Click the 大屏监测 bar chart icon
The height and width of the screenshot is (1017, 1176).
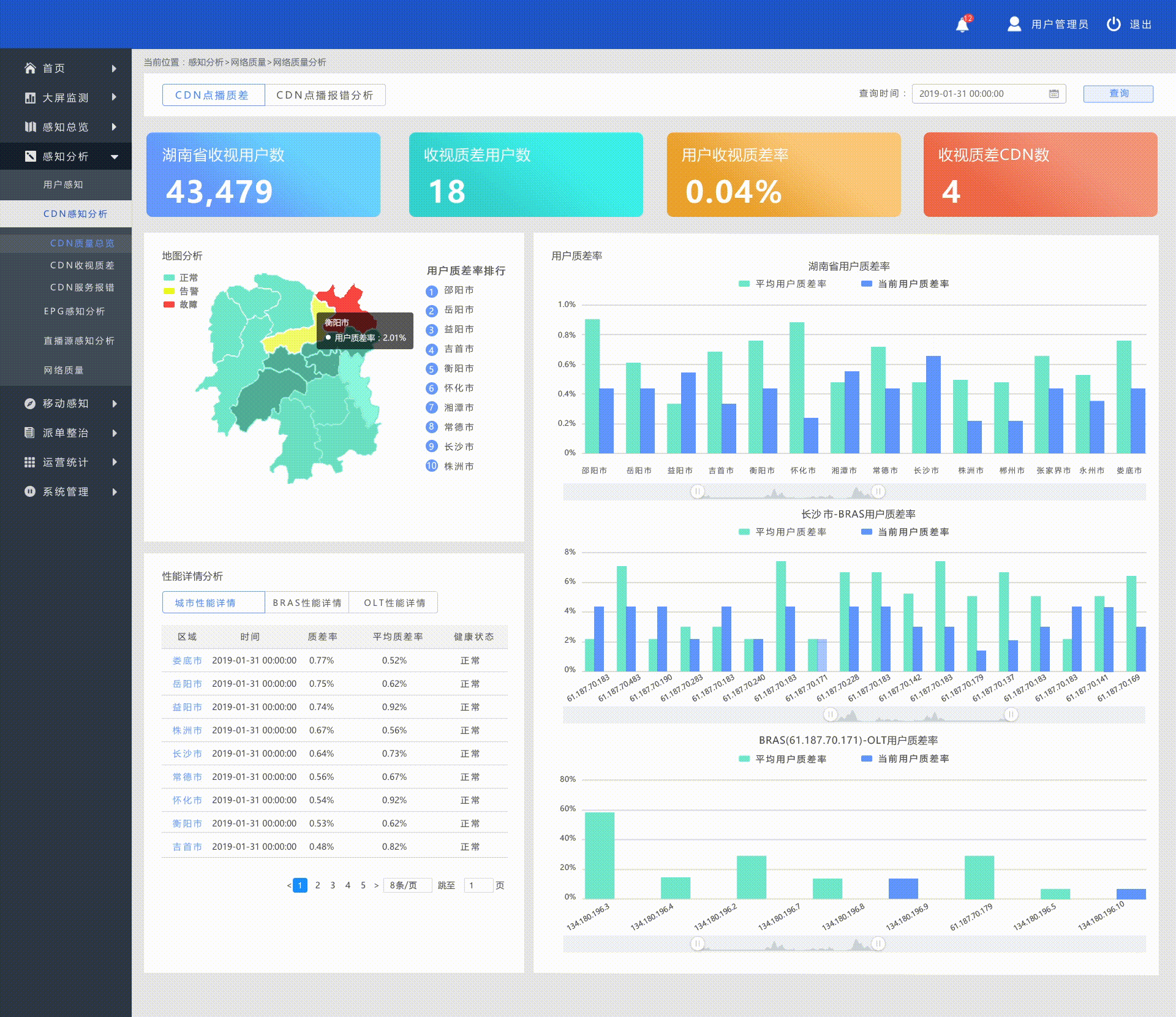tap(30, 97)
